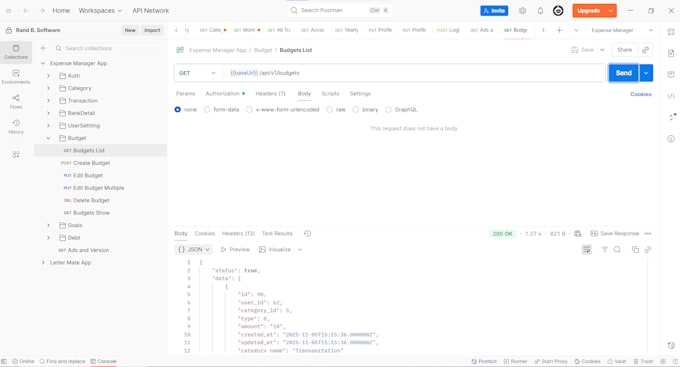Go back with the left arrow
The height and width of the screenshot is (367, 680).
26,10
